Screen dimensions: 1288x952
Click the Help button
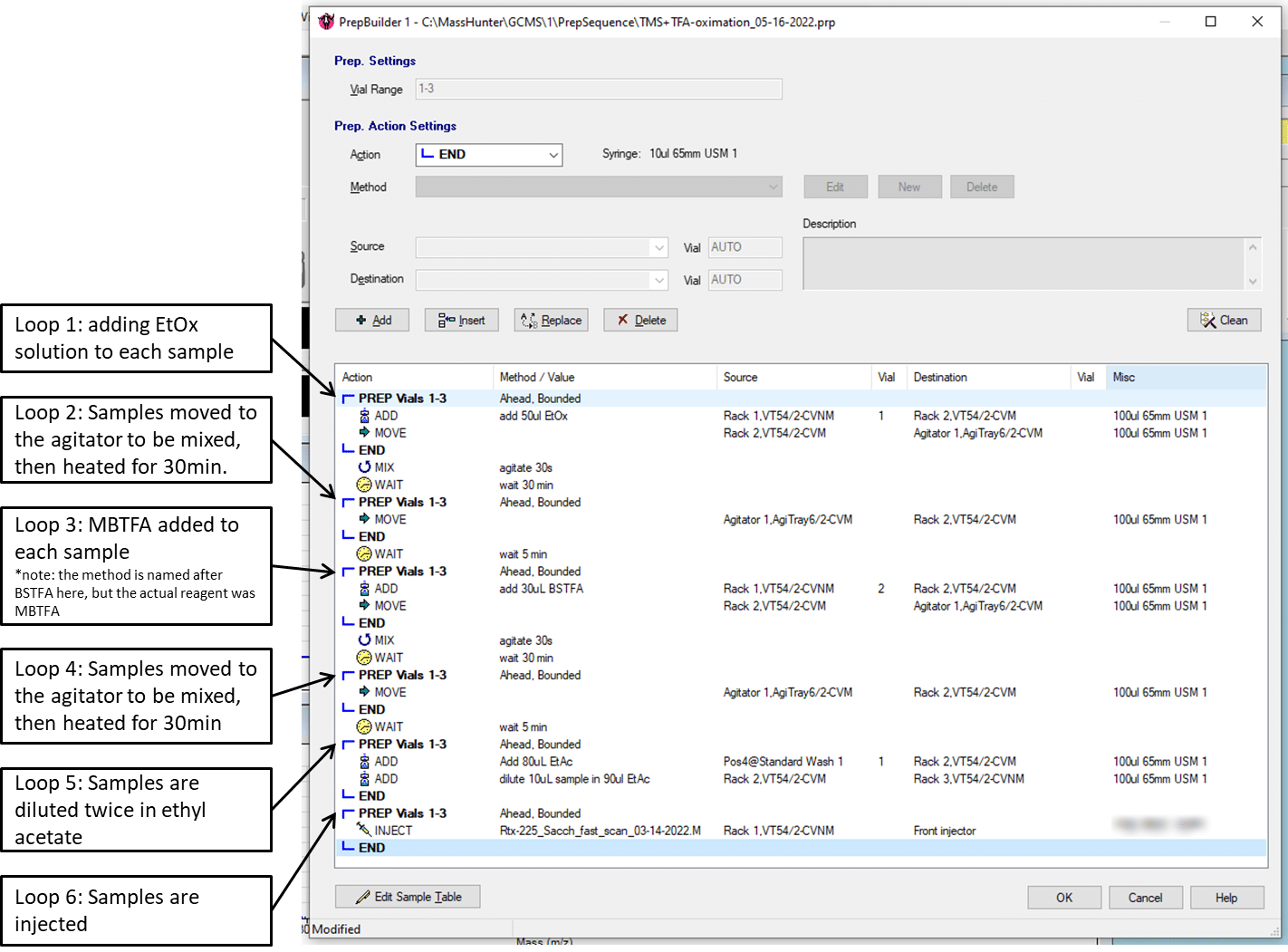tap(1226, 897)
